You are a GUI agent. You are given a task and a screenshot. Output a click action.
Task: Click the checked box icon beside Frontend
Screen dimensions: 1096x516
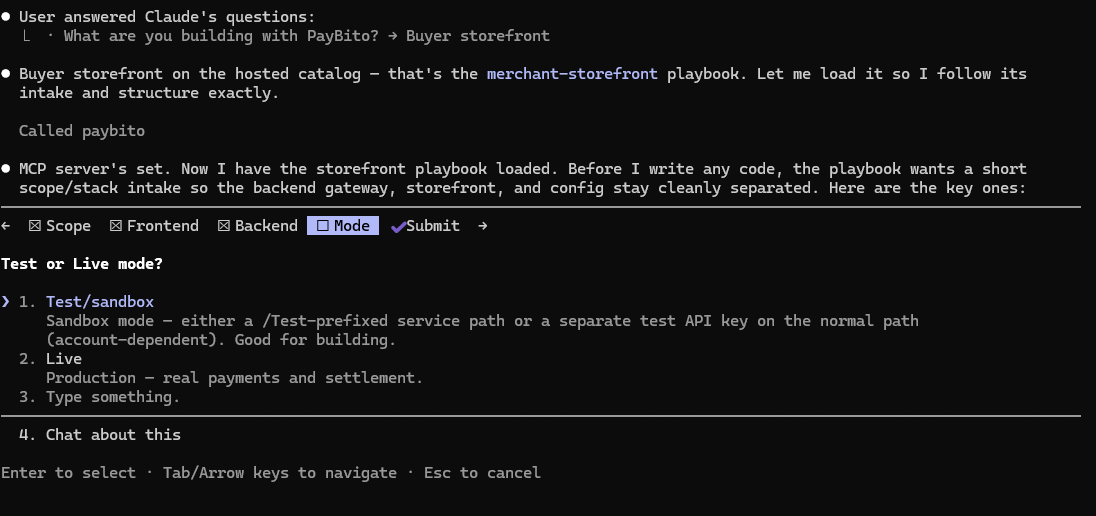116,226
